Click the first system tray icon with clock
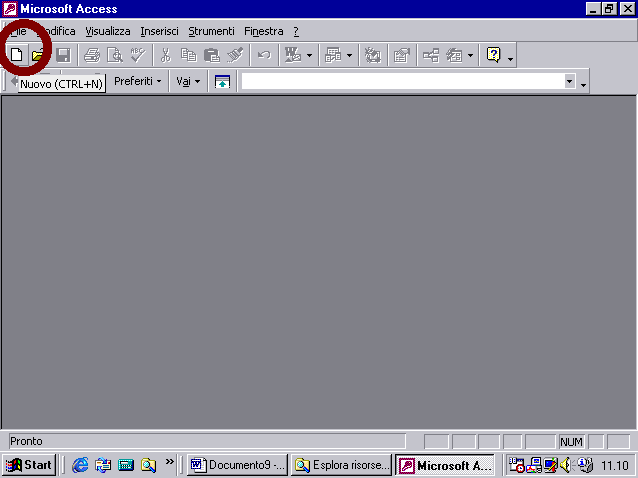Screen dimensions: 638x478 click(517, 465)
